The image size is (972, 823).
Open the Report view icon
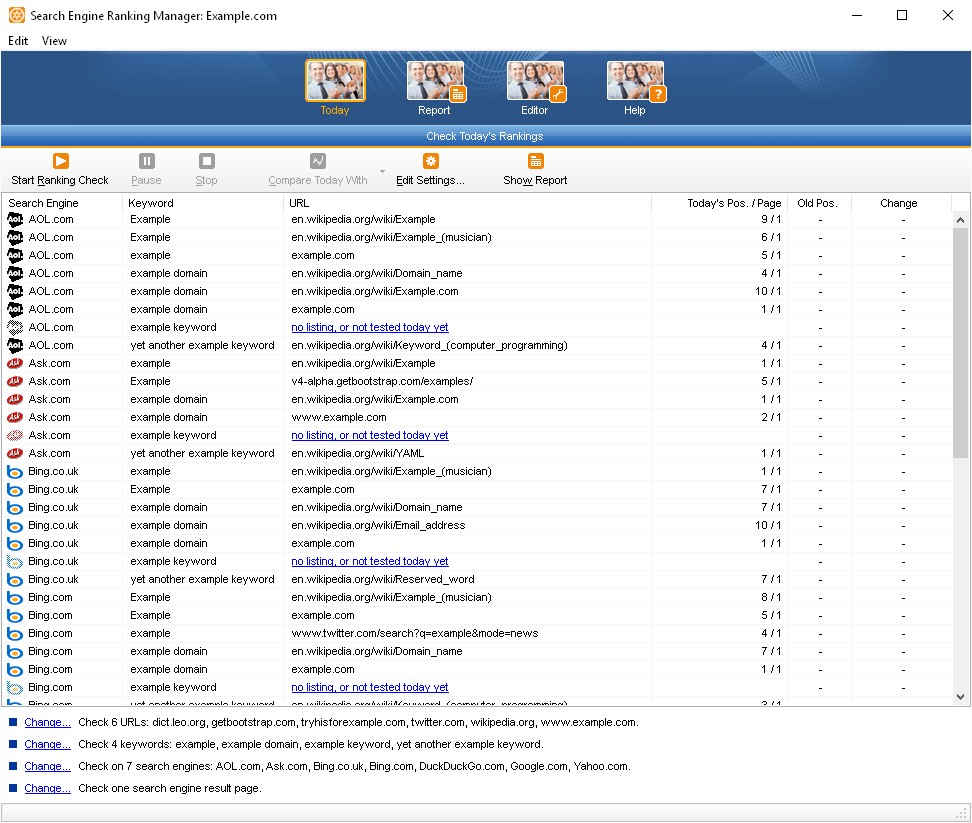434,80
